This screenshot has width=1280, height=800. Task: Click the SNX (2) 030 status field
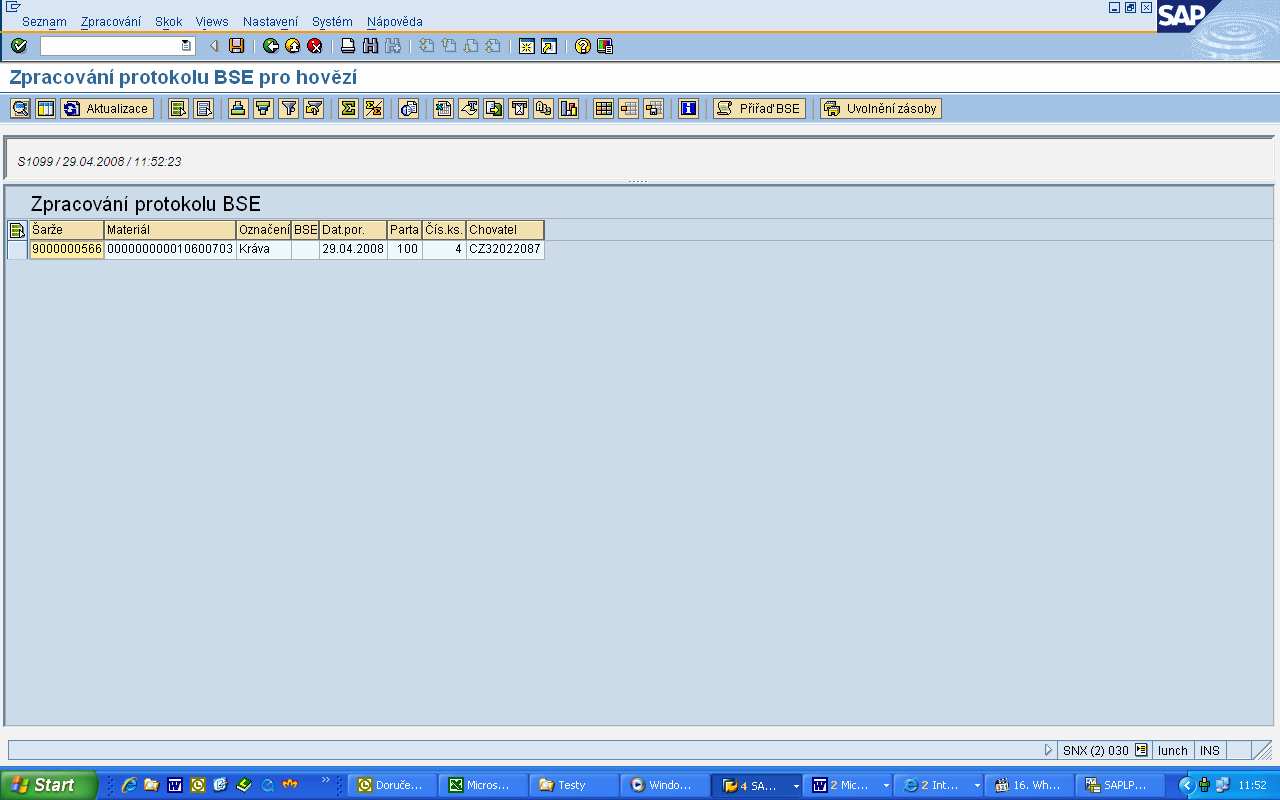point(1095,750)
